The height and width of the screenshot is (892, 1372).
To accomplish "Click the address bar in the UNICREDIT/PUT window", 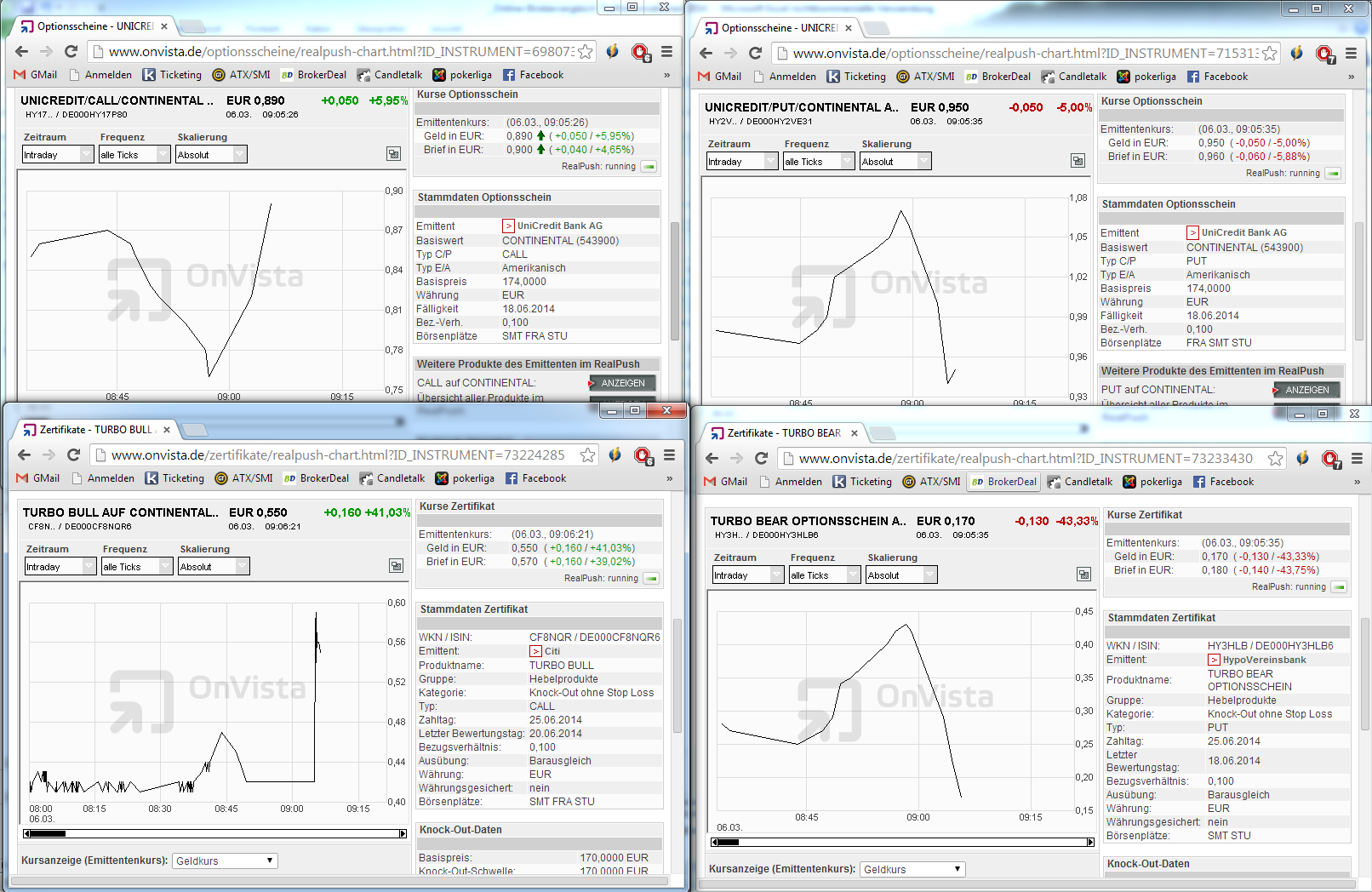I will 1021,54.
